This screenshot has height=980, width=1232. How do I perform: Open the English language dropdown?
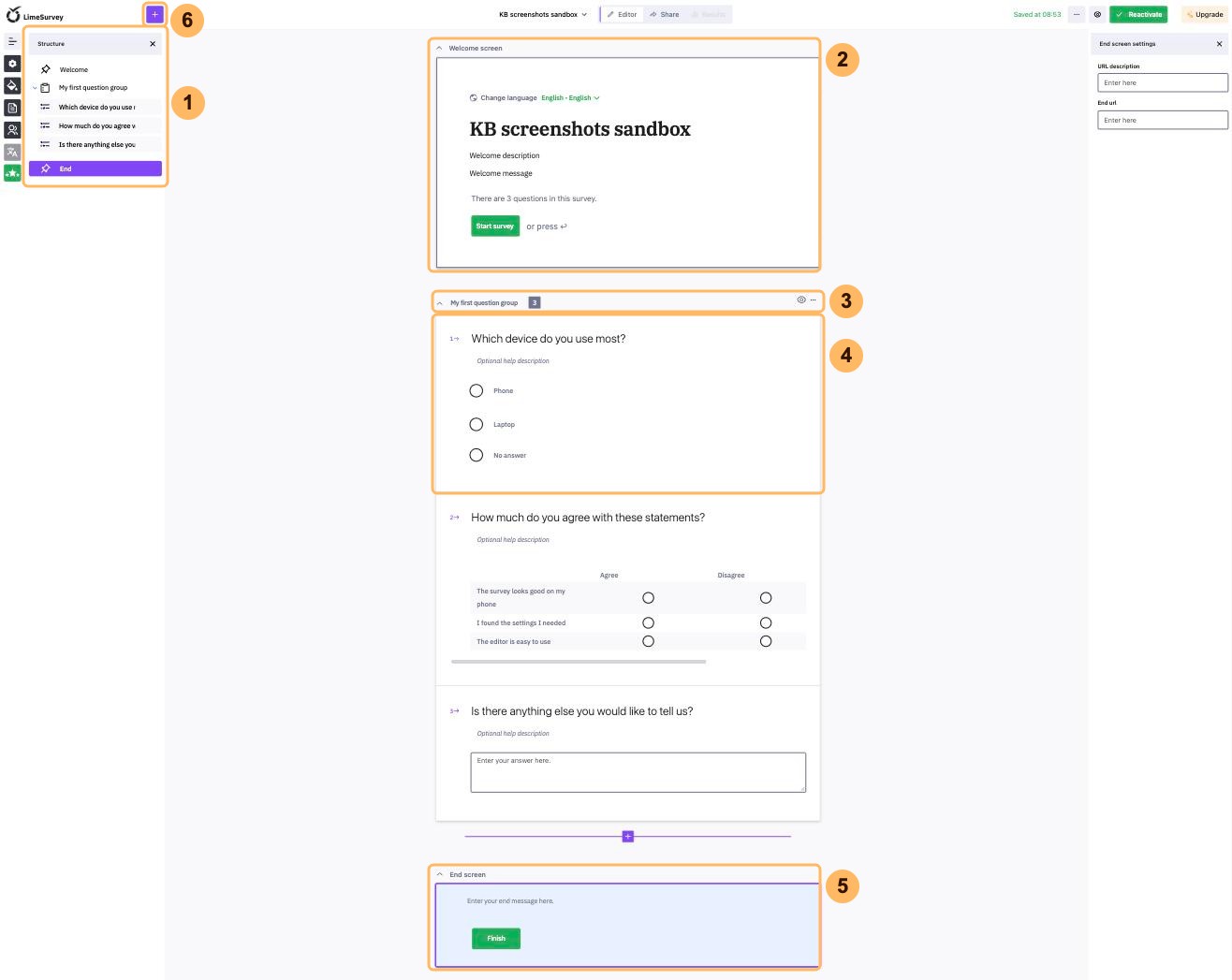click(570, 97)
